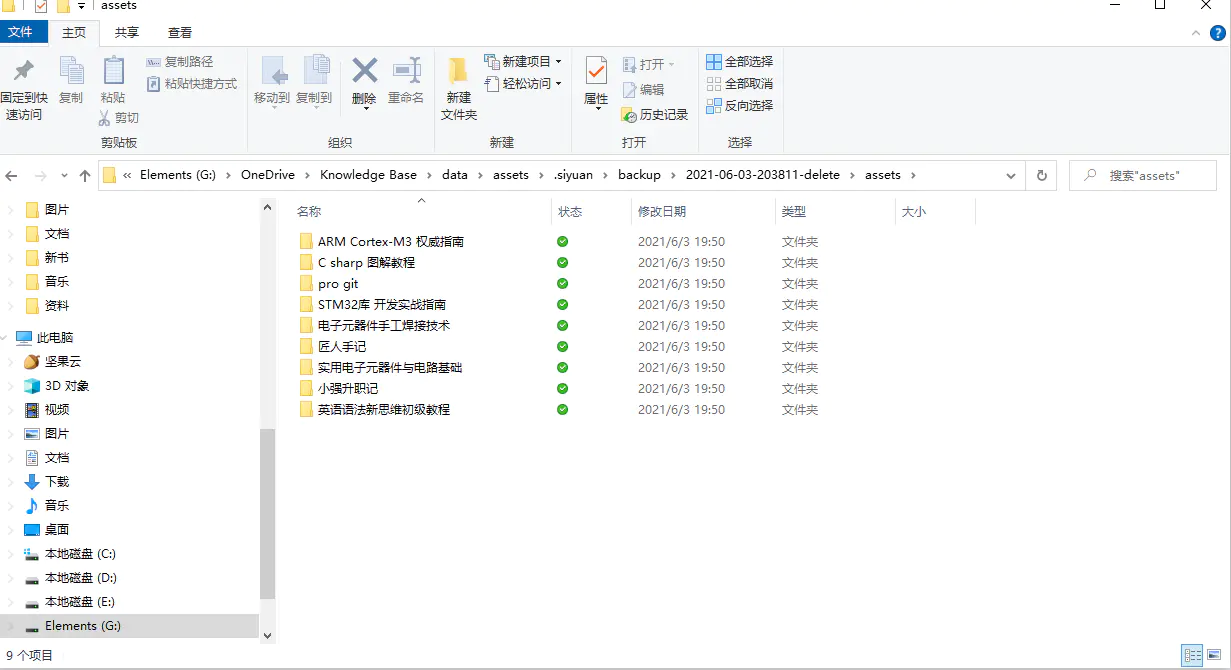Select 英语语法新思维初级教程 folder

(x=384, y=410)
